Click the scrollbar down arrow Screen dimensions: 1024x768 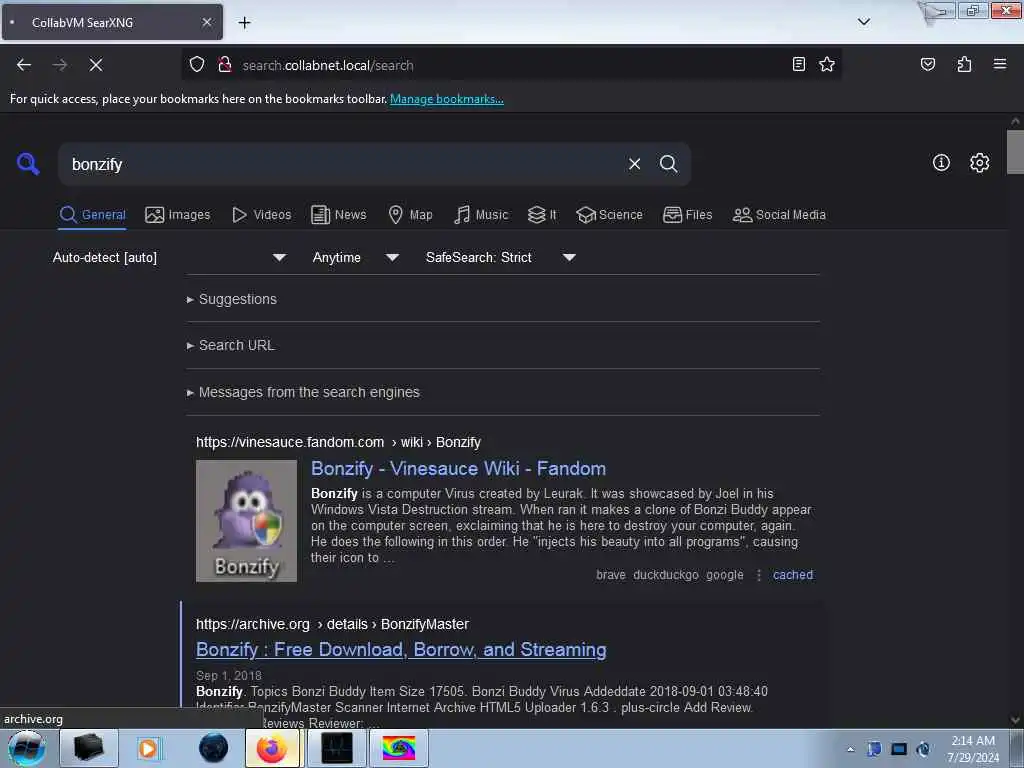(x=1015, y=720)
